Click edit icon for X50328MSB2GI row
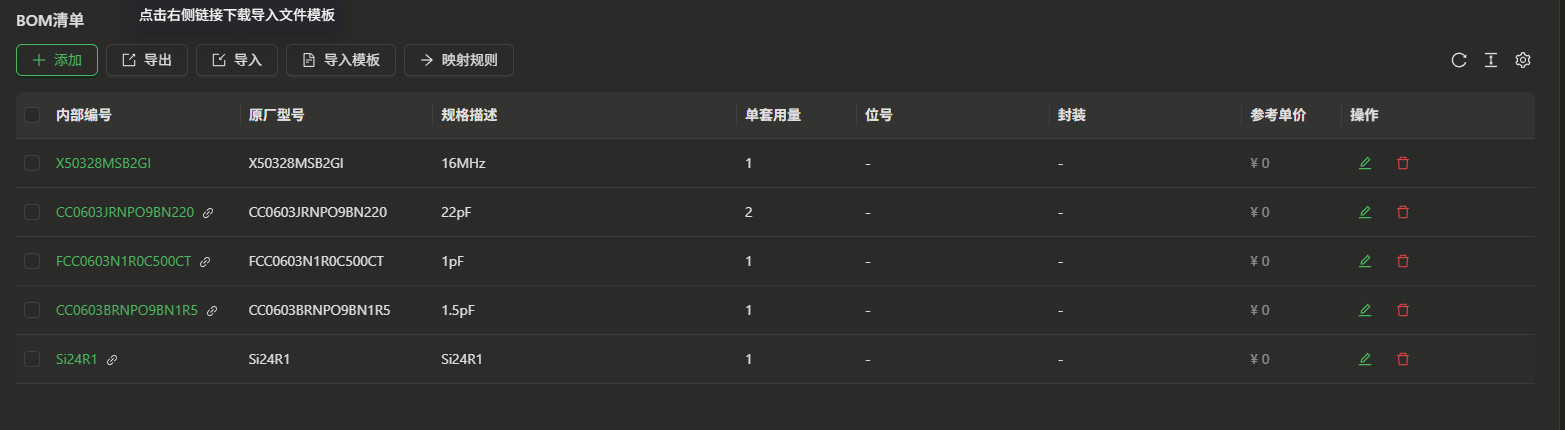Screen dimensions: 1565x430 pyautogui.click(x=1365, y=163)
